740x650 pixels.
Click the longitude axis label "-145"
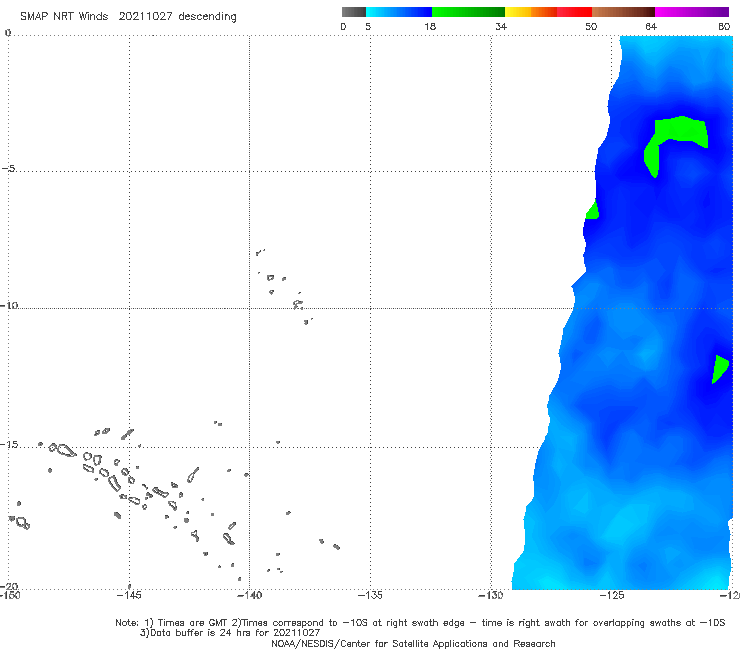129,595
